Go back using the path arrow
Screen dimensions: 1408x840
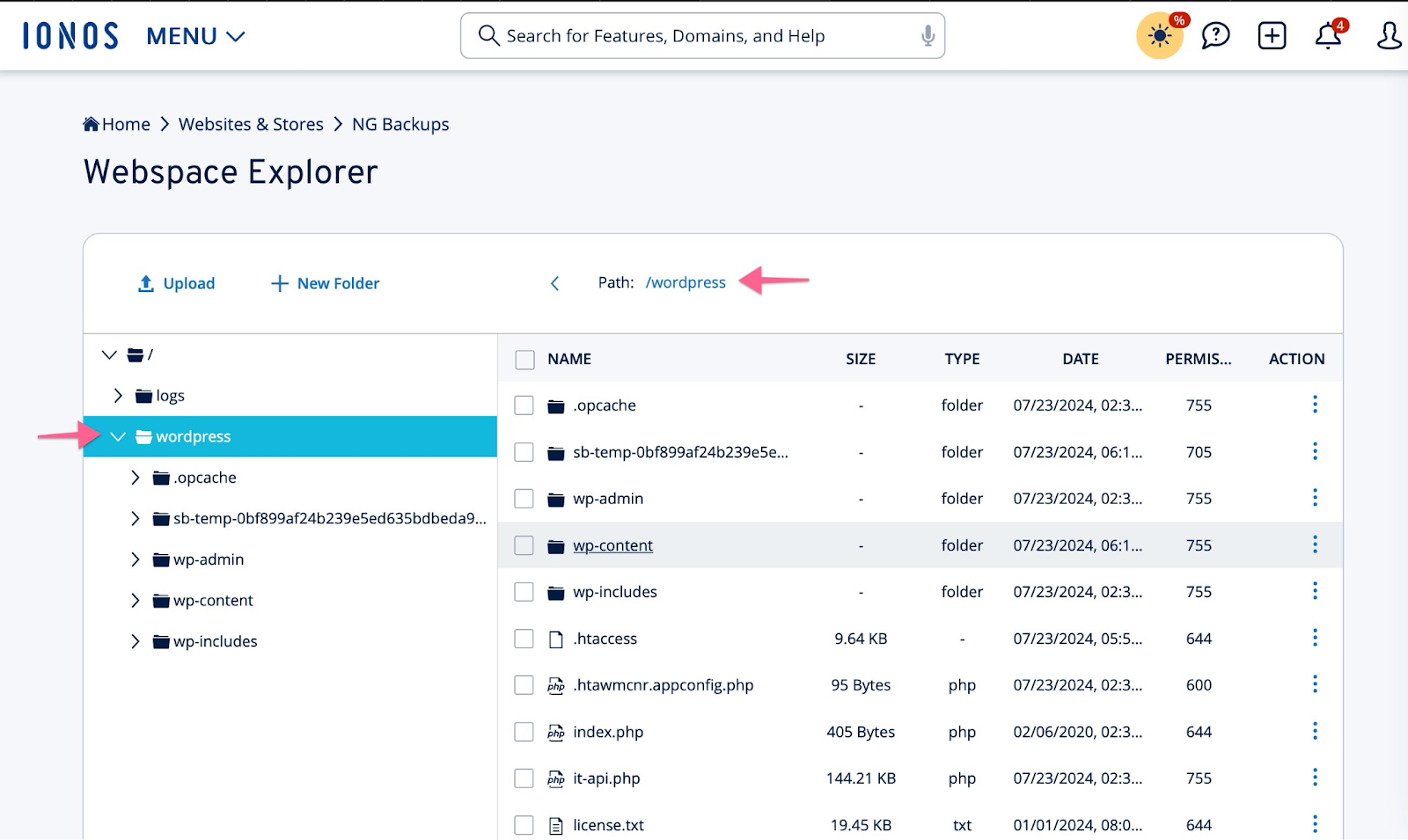(x=554, y=283)
